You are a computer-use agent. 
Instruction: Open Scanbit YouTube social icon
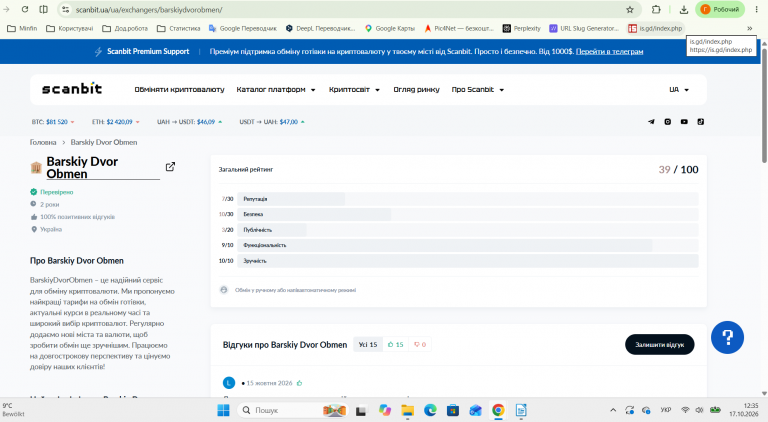click(684, 122)
